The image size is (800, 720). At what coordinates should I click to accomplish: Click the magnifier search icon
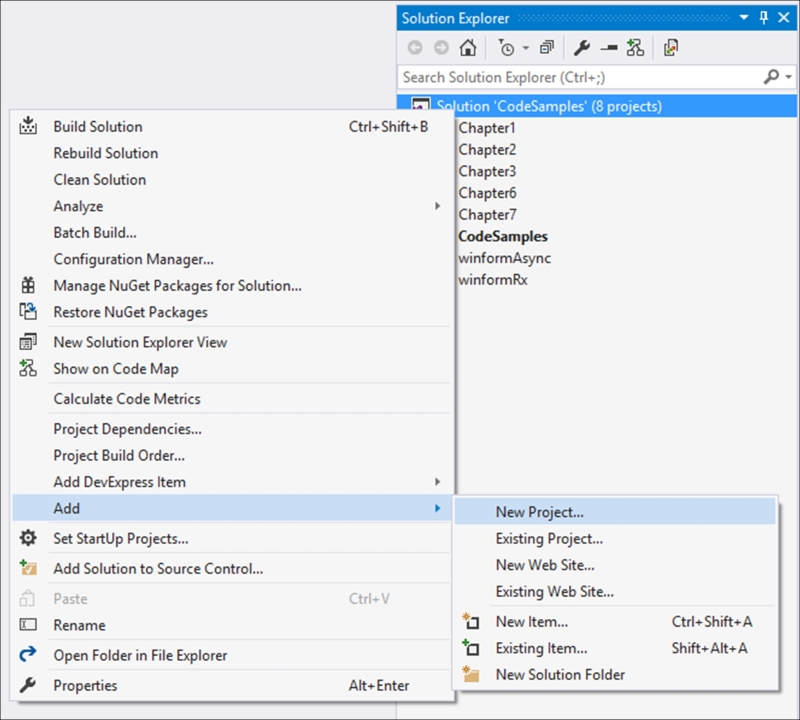click(x=771, y=77)
